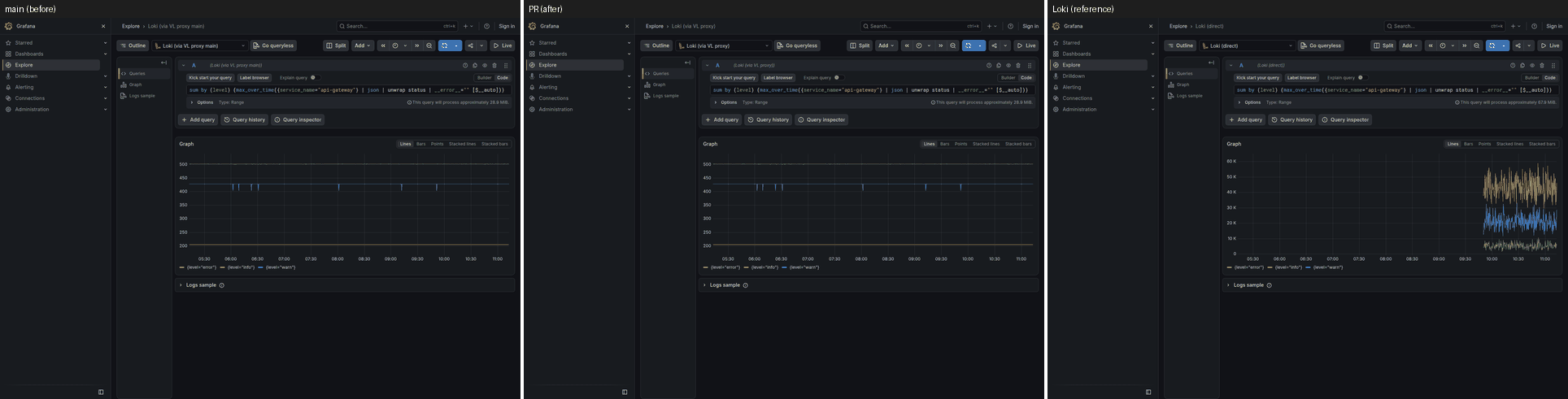1568x399 pixels.
Task: Open query A help in Loki (reference) panel
Action: click(1513, 65)
